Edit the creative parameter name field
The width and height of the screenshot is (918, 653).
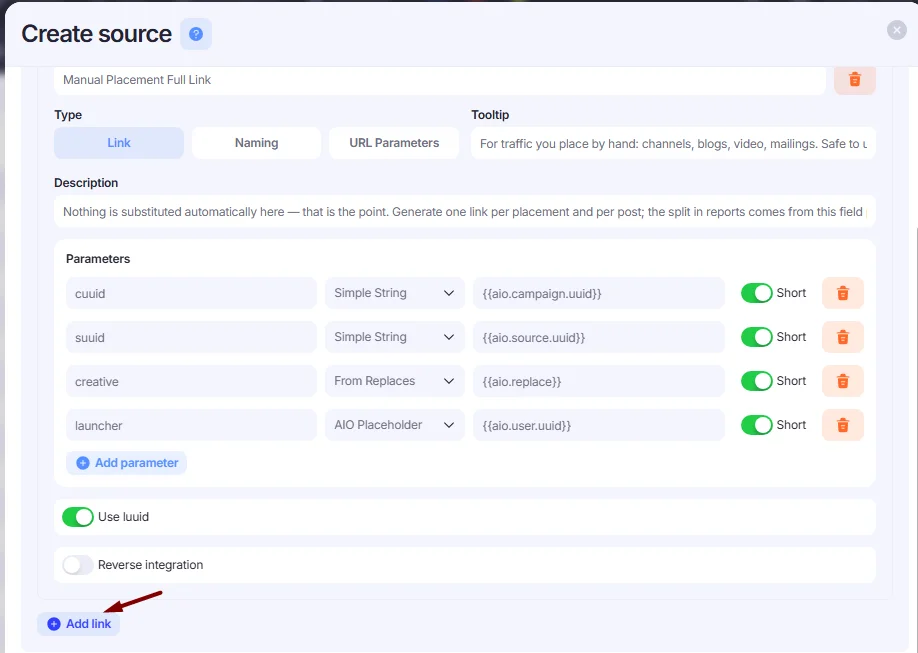(x=191, y=381)
